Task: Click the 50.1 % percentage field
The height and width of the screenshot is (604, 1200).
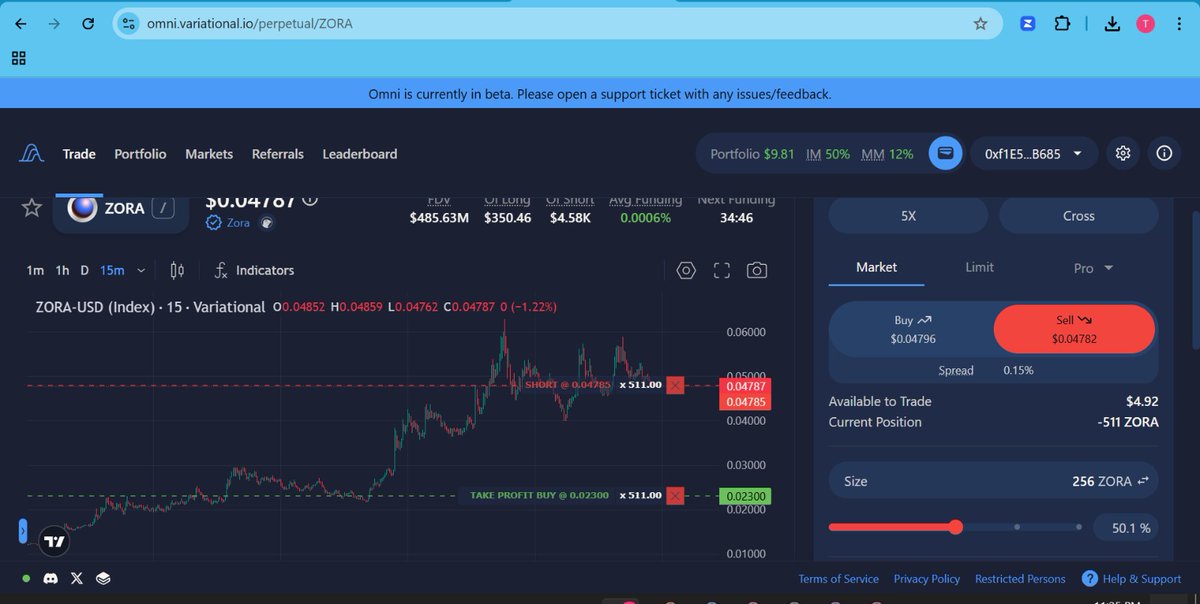Action: (x=1127, y=527)
